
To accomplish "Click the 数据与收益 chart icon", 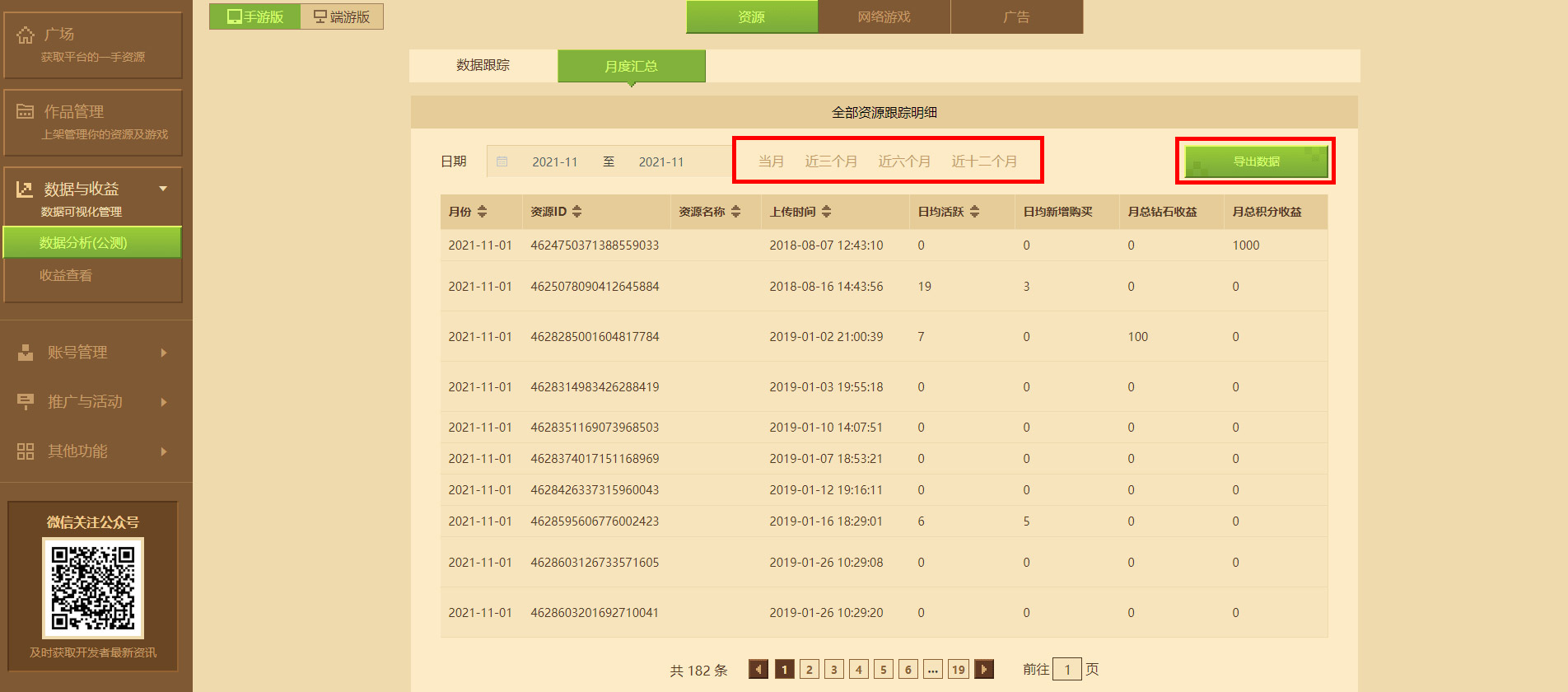I will point(25,189).
